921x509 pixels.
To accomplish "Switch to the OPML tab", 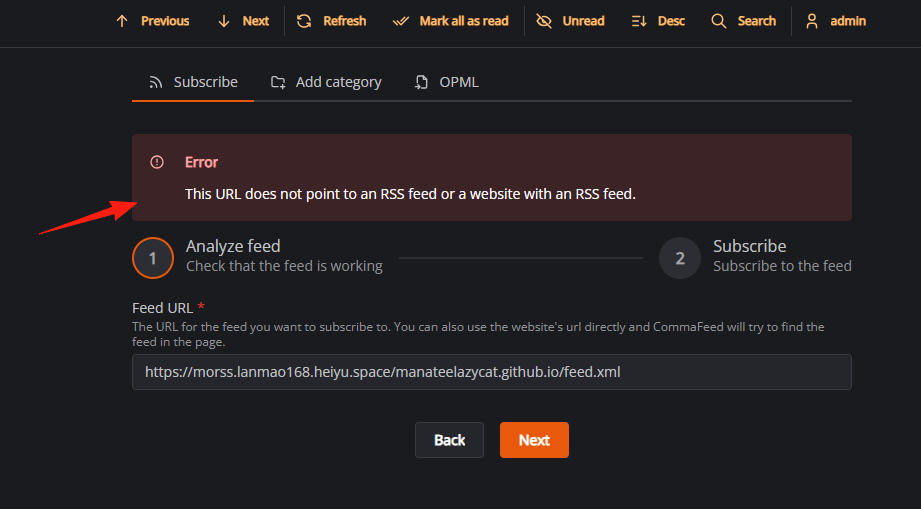I will coord(446,83).
